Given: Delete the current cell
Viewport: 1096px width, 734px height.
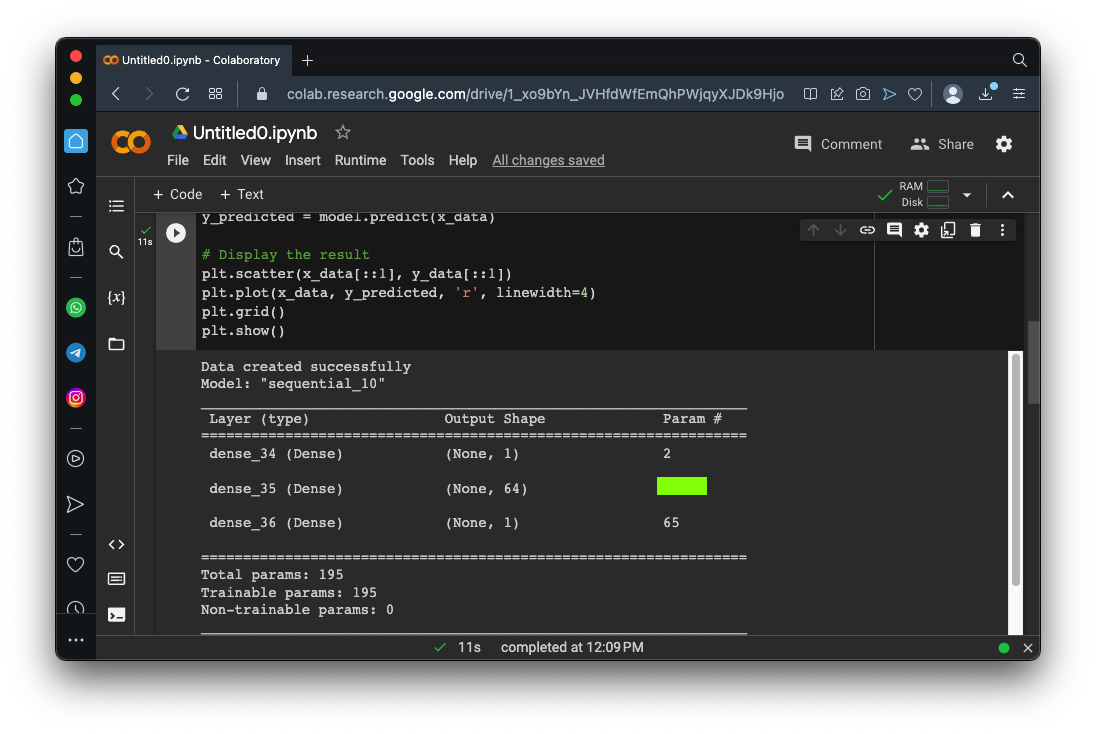Looking at the screenshot, I should pos(975,230).
